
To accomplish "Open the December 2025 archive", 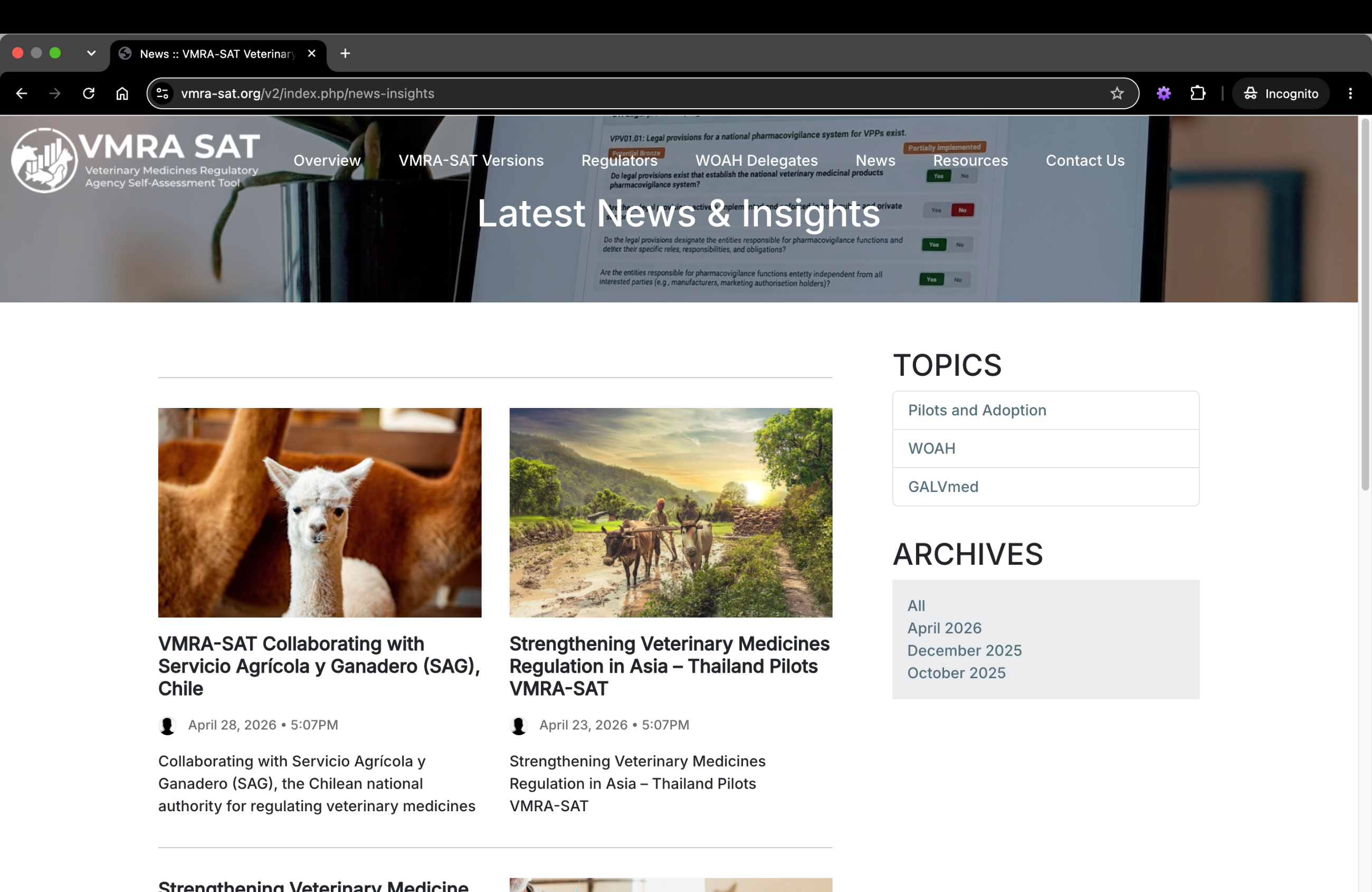I will click(x=965, y=650).
